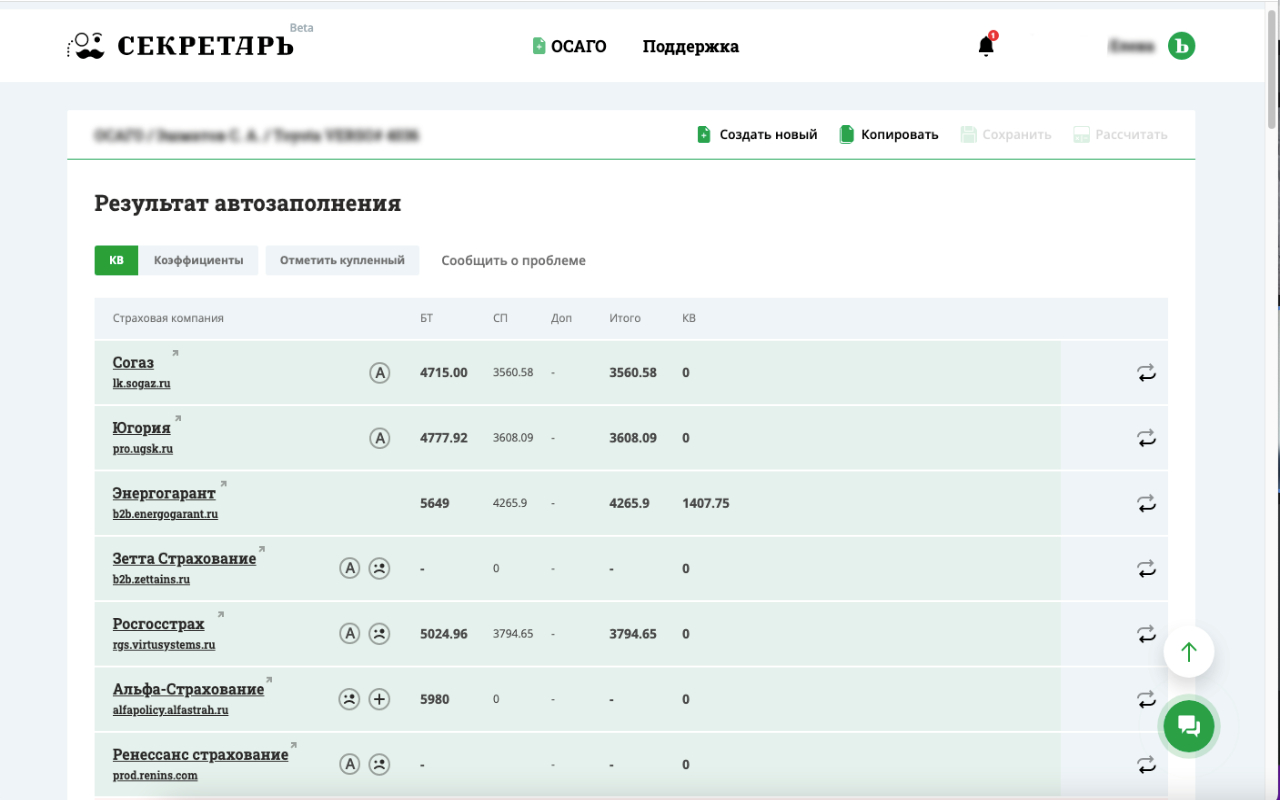Image resolution: width=1280 pixels, height=800 pixels.
Task: Open the user avatar menu
Action: [x=1182, y=46]
